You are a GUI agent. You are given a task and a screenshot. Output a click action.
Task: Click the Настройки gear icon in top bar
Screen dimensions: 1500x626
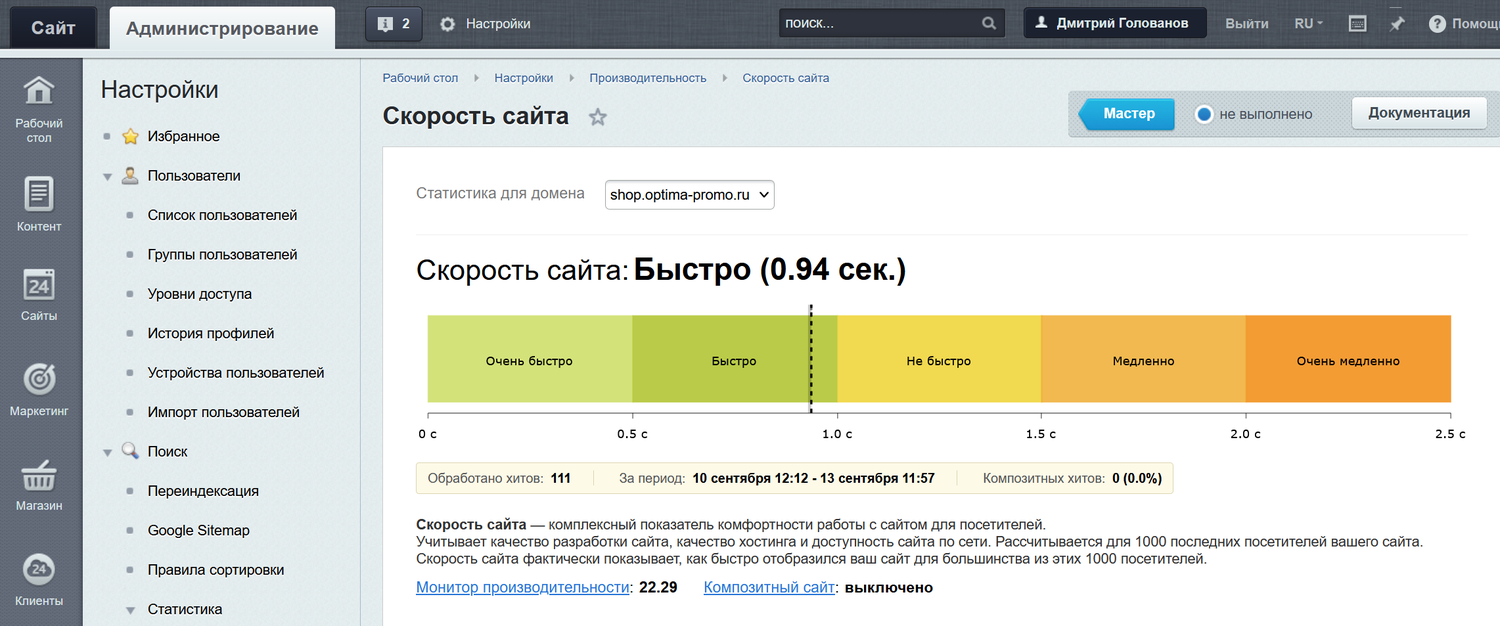pyautogui.click(x=448, y=24)
